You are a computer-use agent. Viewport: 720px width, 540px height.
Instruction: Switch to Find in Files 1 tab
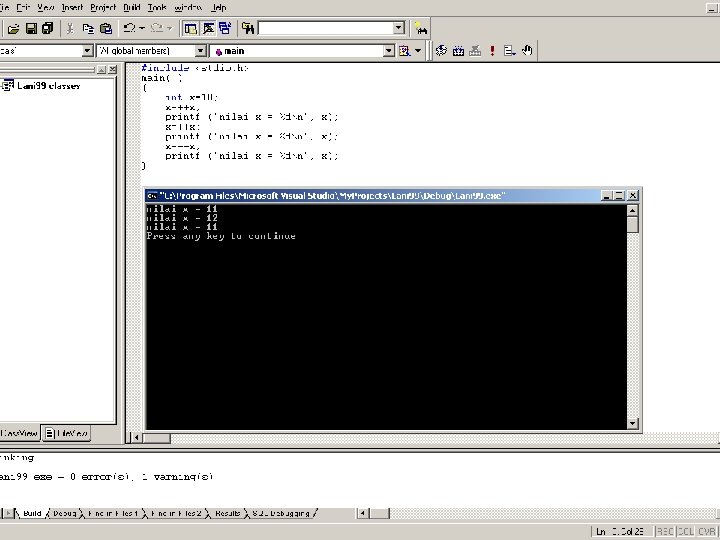[113, 513]
